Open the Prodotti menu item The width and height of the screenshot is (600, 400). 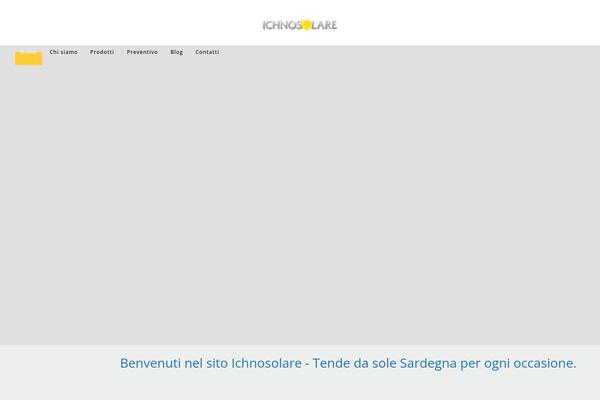tap(102, 52)
